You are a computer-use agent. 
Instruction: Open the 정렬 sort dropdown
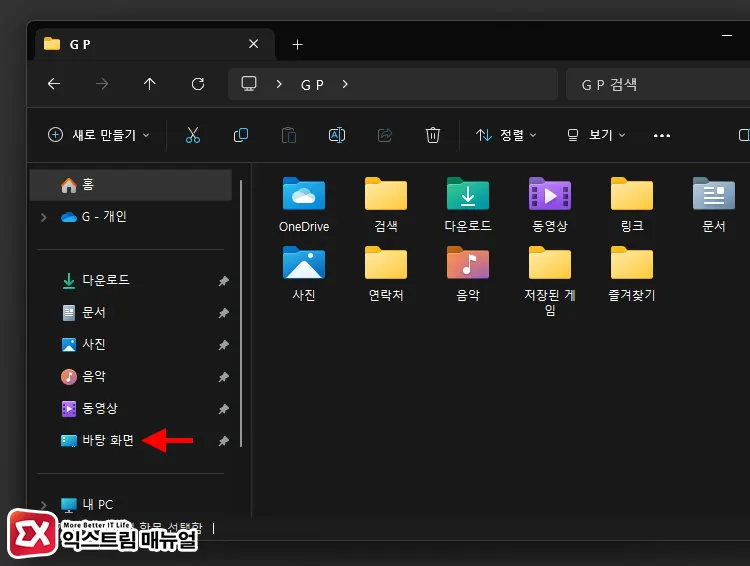pos(506,135)
